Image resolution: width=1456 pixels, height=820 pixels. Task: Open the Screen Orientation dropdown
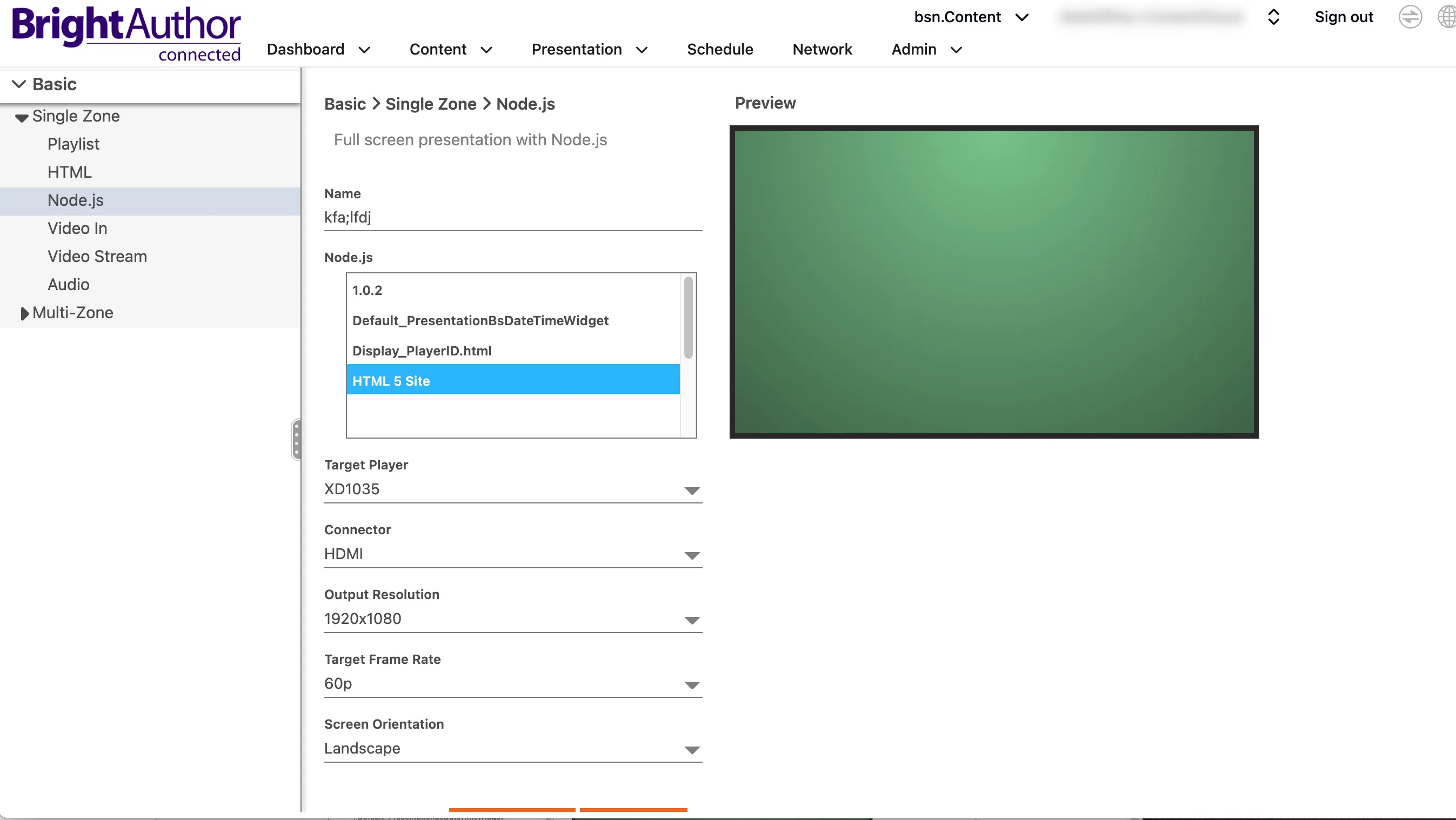click(513, 749)
